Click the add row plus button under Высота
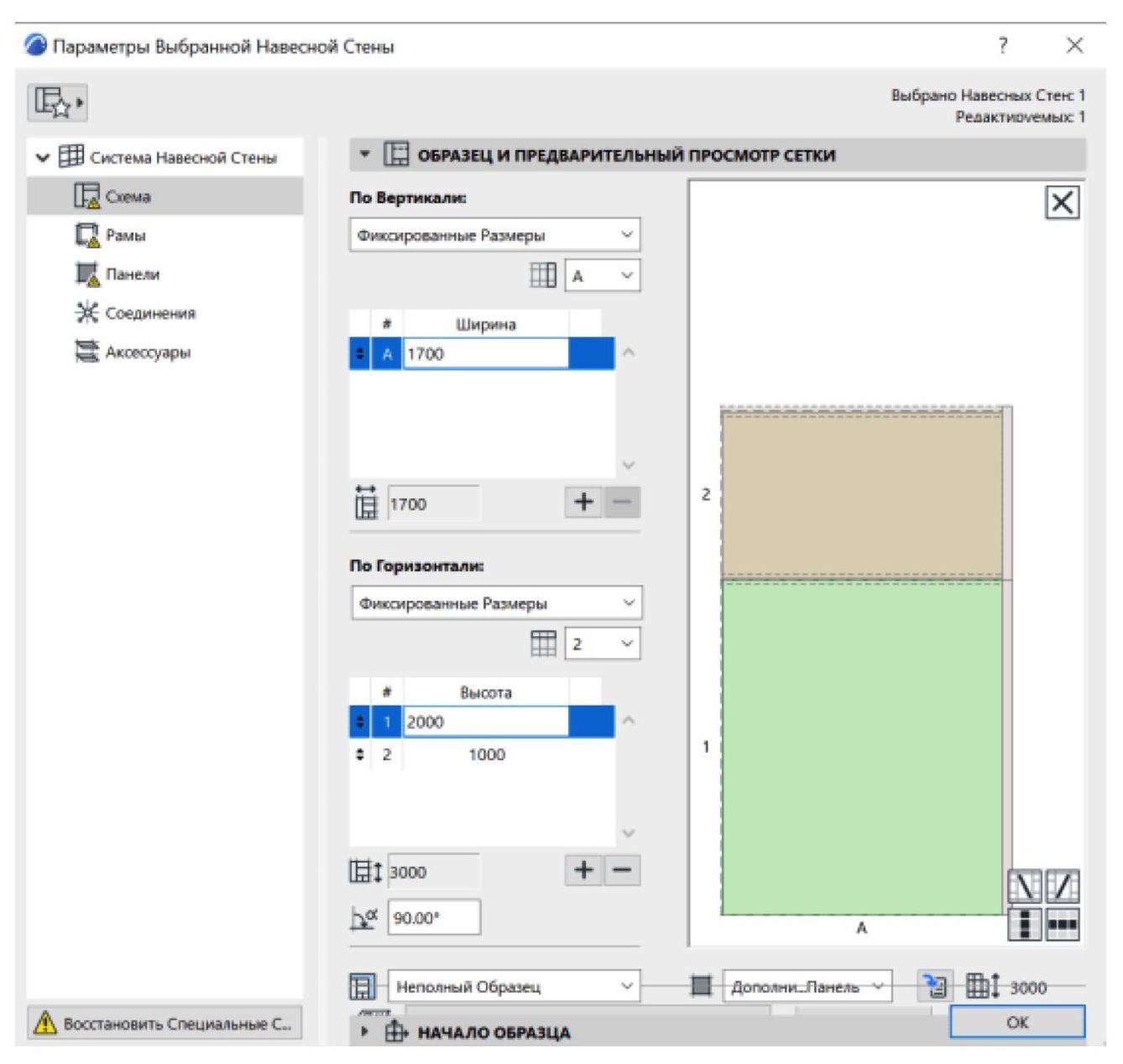The height and width of the screenshot is (1064, 1123). (583, 870)
